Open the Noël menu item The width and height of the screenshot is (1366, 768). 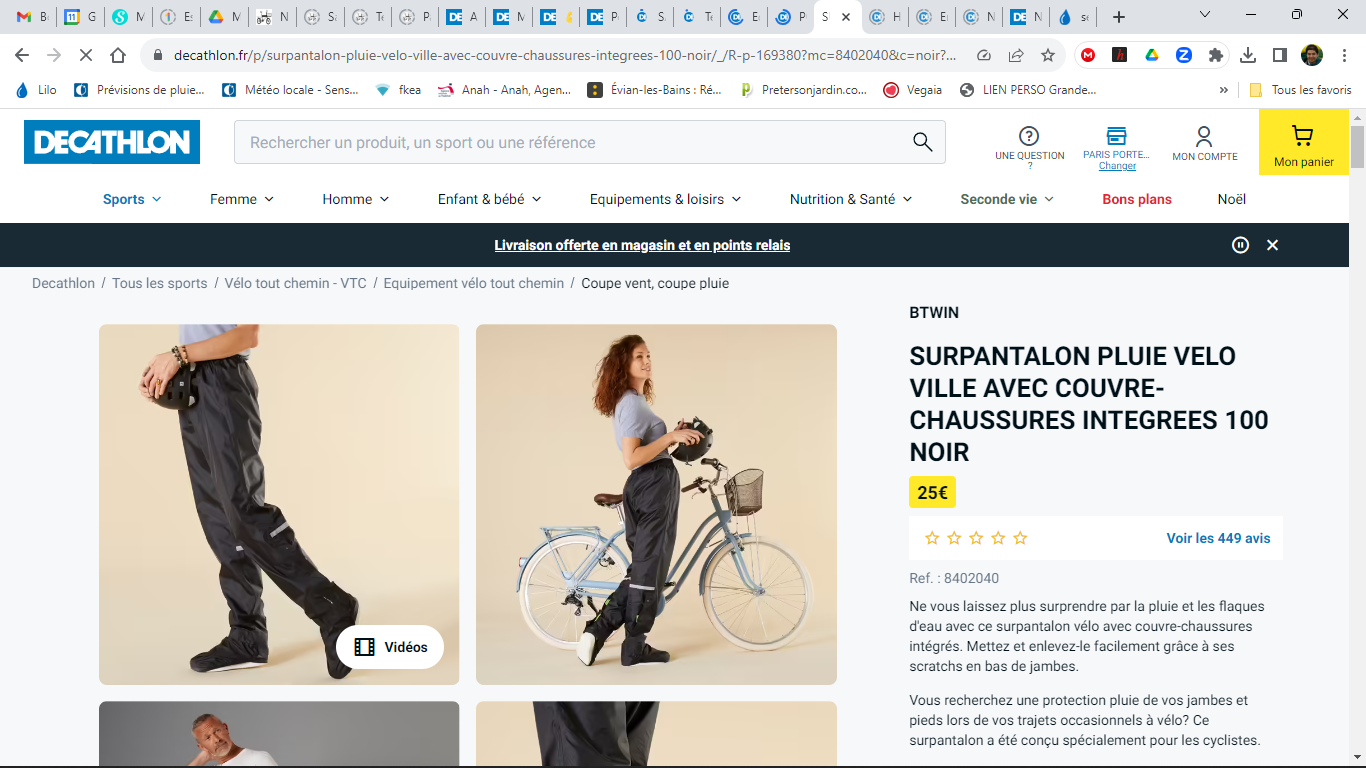(x=1231, y=199)
